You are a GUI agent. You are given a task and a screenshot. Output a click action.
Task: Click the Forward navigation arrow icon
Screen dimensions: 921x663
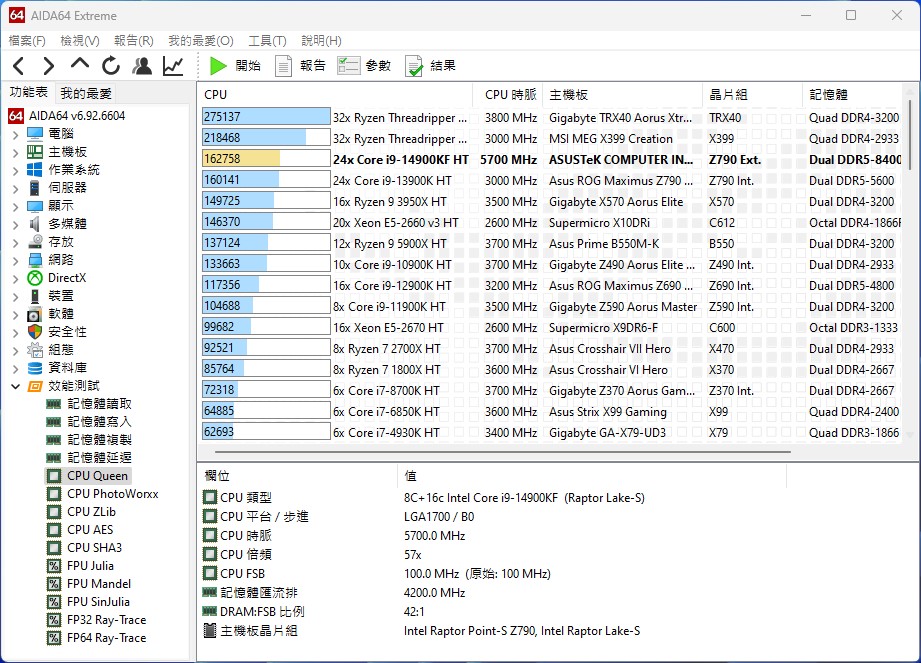[x=49, y=66]
